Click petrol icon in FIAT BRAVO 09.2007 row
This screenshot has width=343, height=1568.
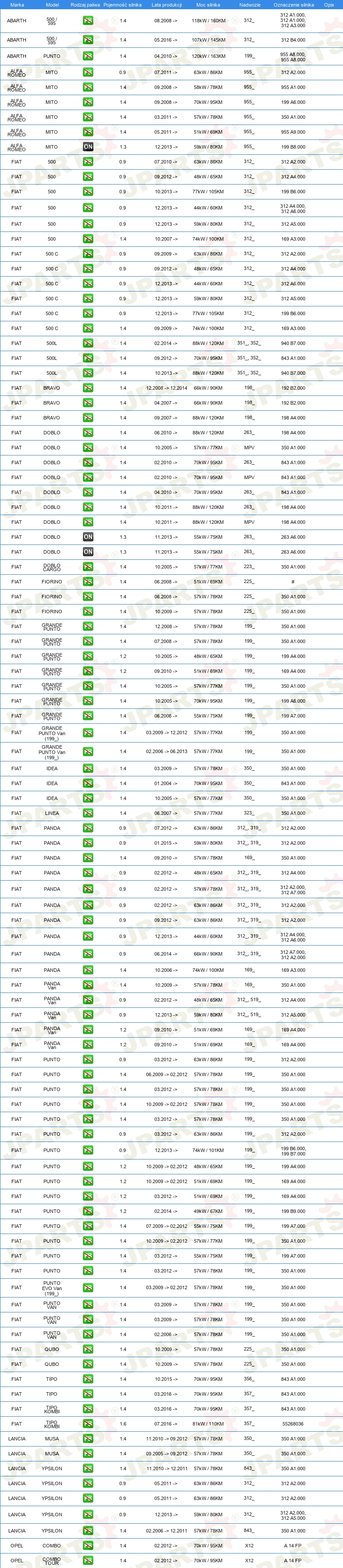(x=88, y=418)
